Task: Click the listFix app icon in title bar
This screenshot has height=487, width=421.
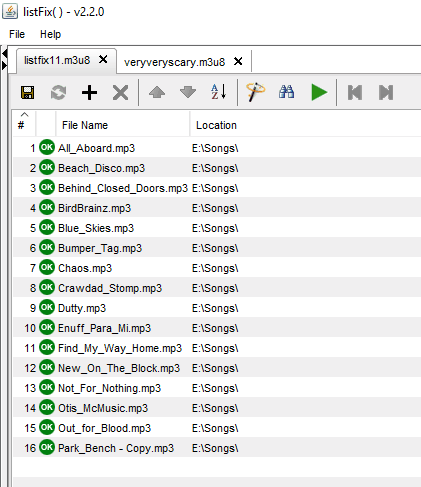Action: [10, 12]
